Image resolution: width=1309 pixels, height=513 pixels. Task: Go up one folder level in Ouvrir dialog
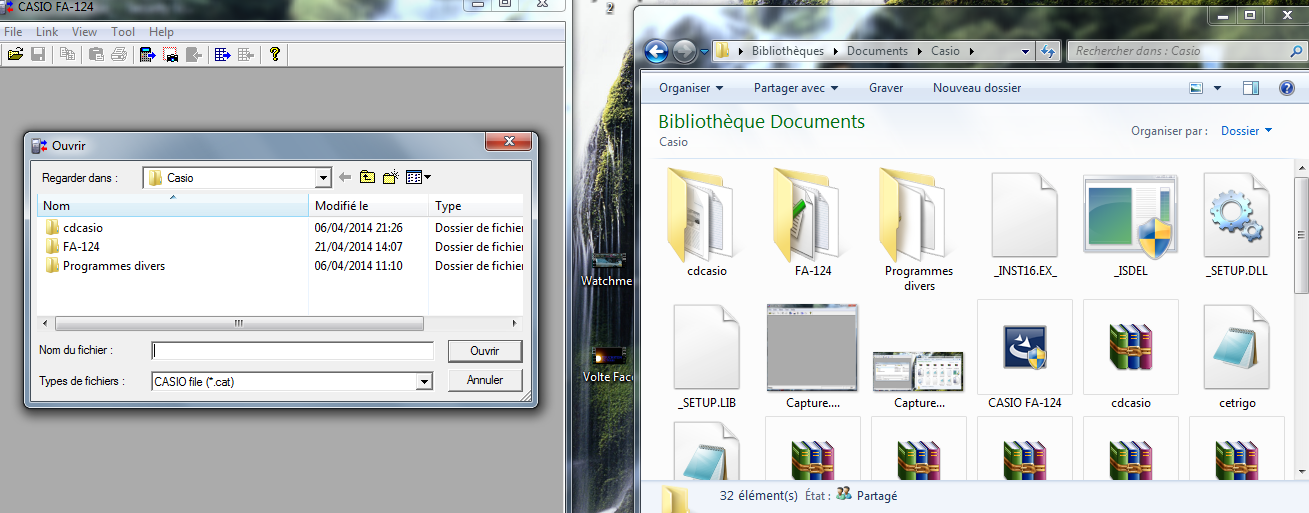pyautogui.click(x=368, y=177)
